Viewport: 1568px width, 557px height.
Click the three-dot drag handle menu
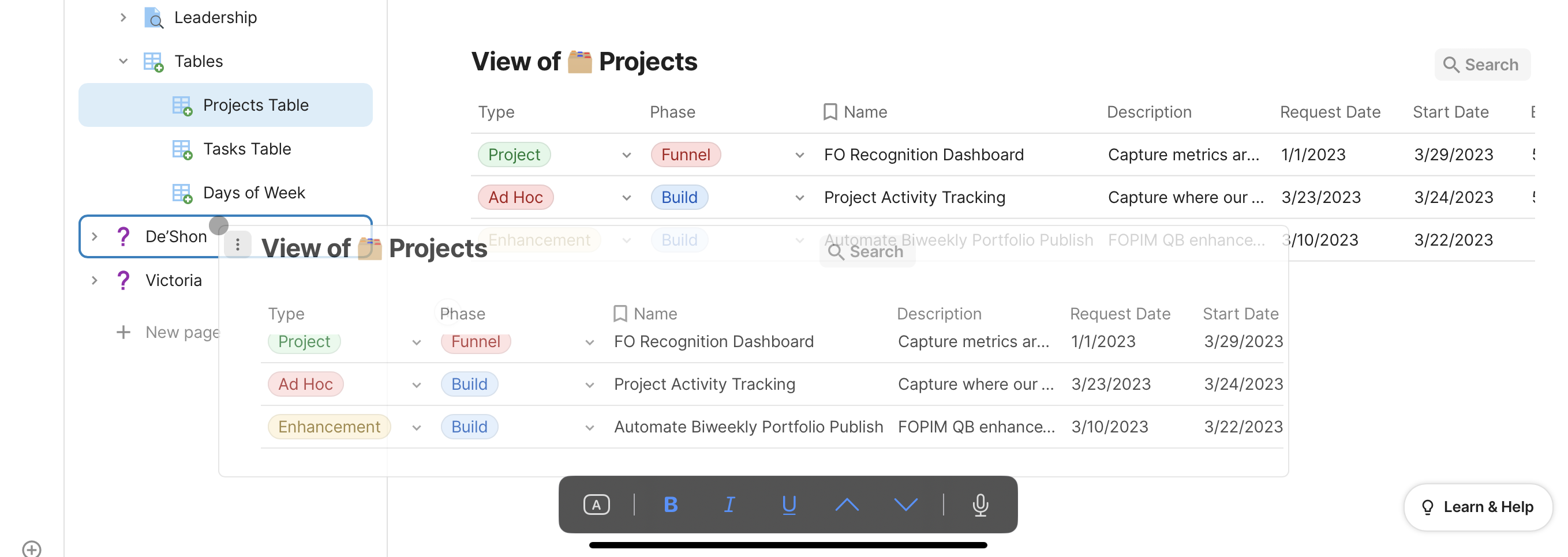tap(237, 244)
